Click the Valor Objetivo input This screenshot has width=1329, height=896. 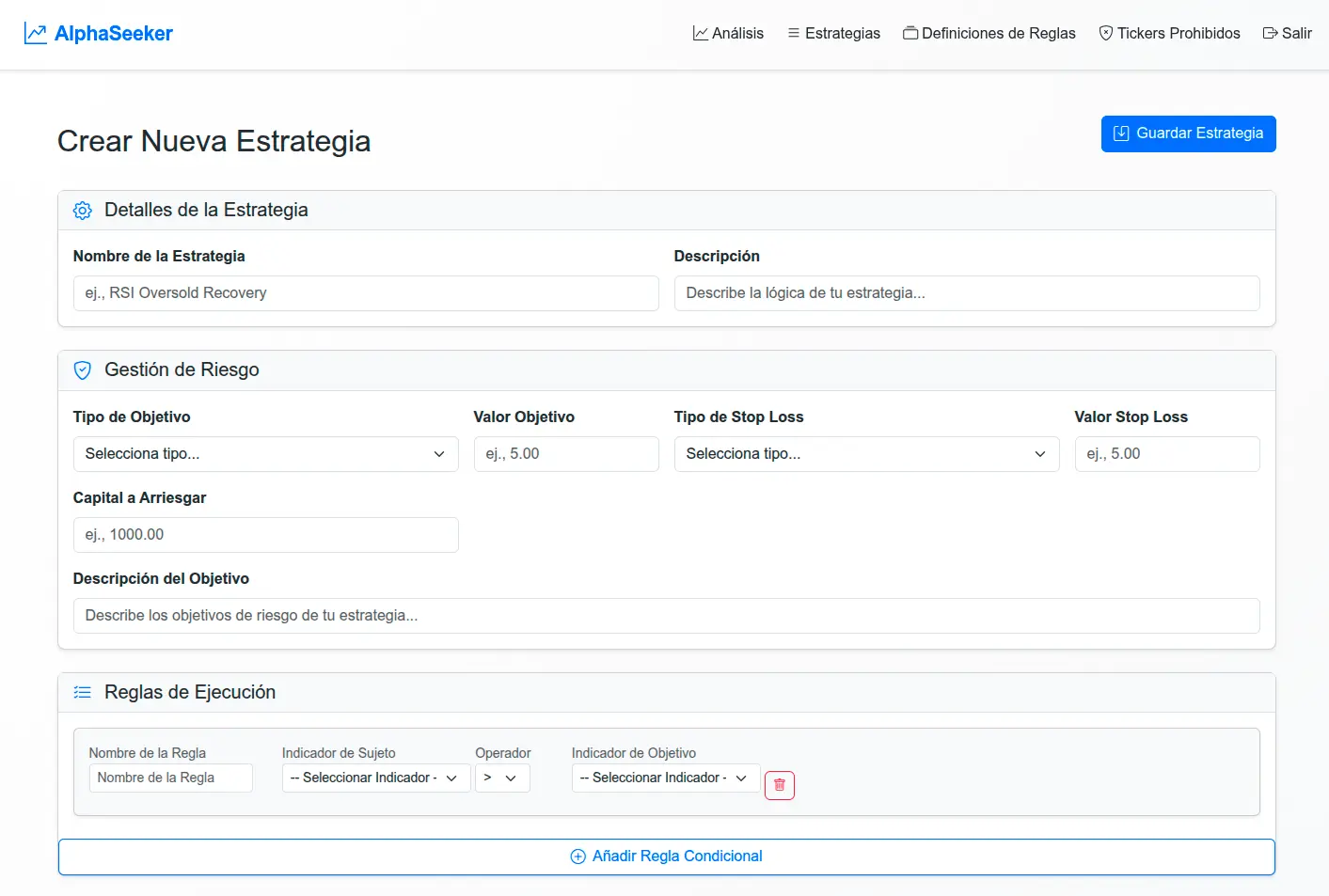tap(566, 454)
